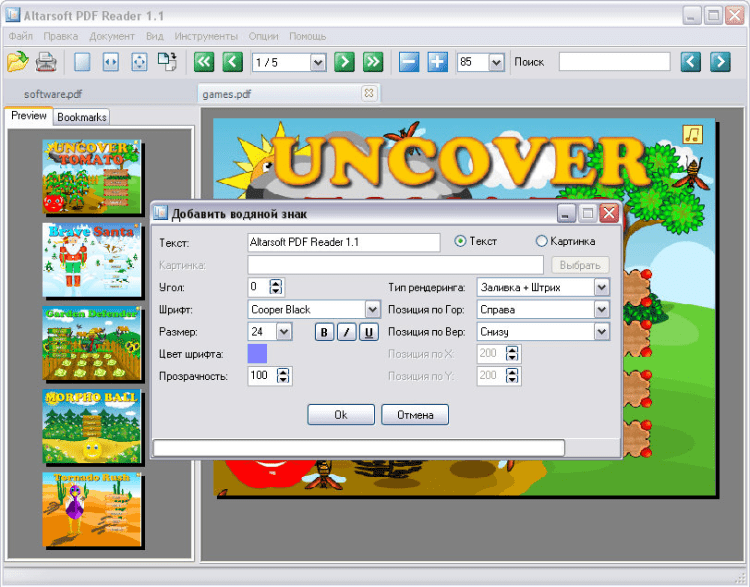Click the Поиск search input field
The height and width of the screenshot is (587, 750).
615,62
